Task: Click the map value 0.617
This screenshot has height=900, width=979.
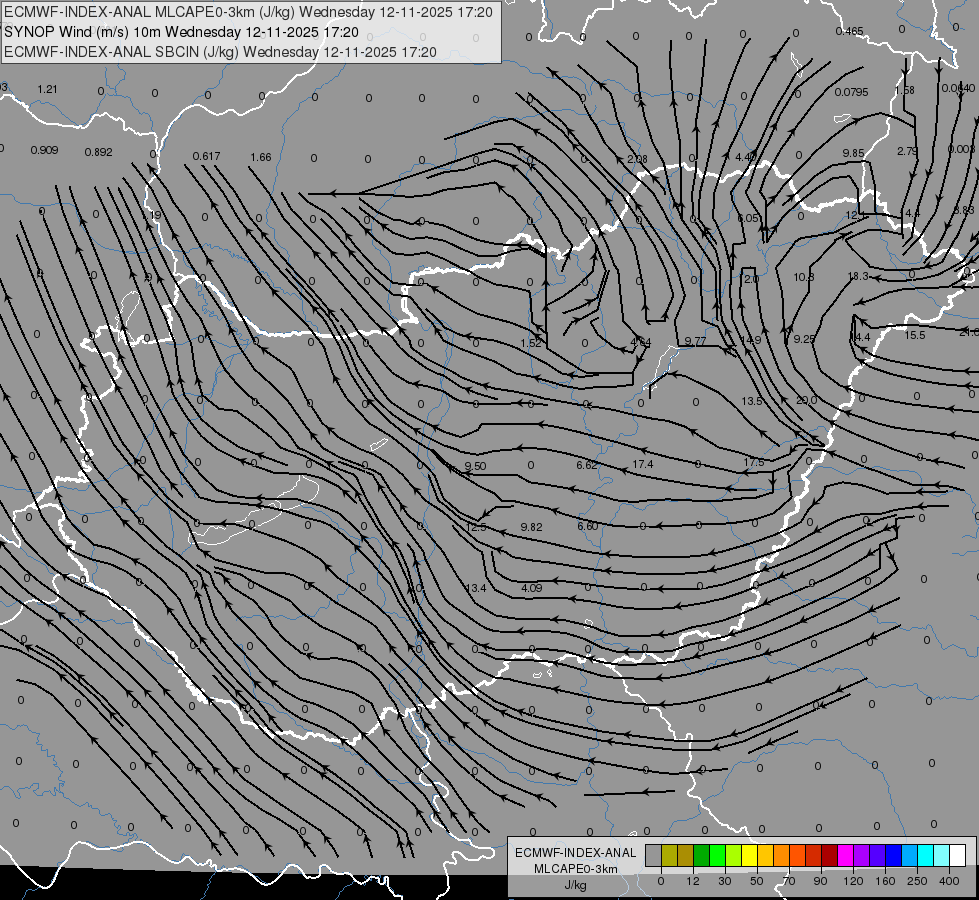Action: [207, 156]
